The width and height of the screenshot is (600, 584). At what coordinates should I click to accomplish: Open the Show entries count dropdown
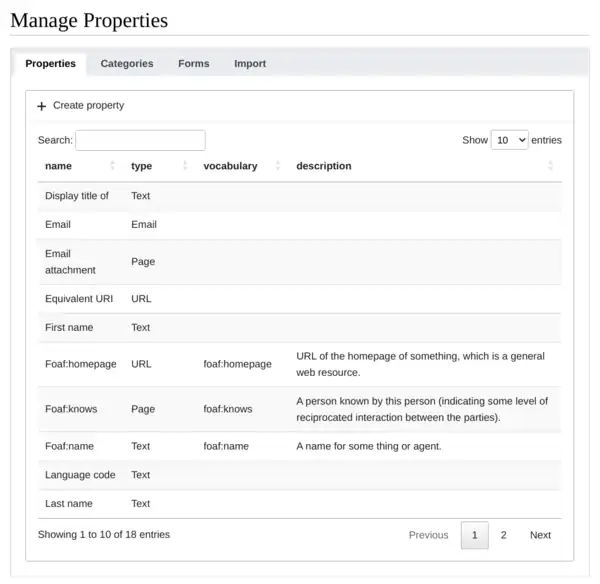509,140
